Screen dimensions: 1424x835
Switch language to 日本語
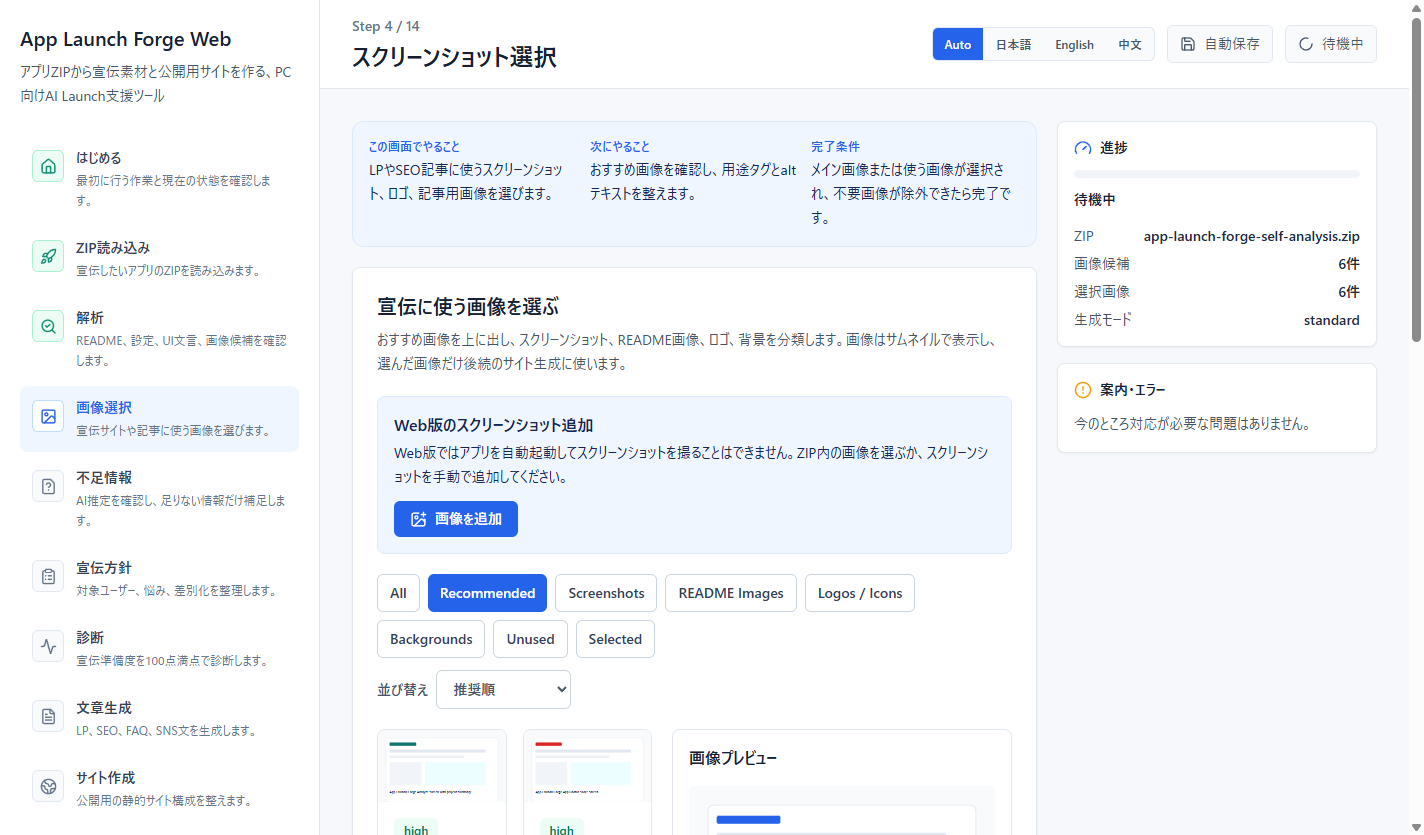[1013, 44]
